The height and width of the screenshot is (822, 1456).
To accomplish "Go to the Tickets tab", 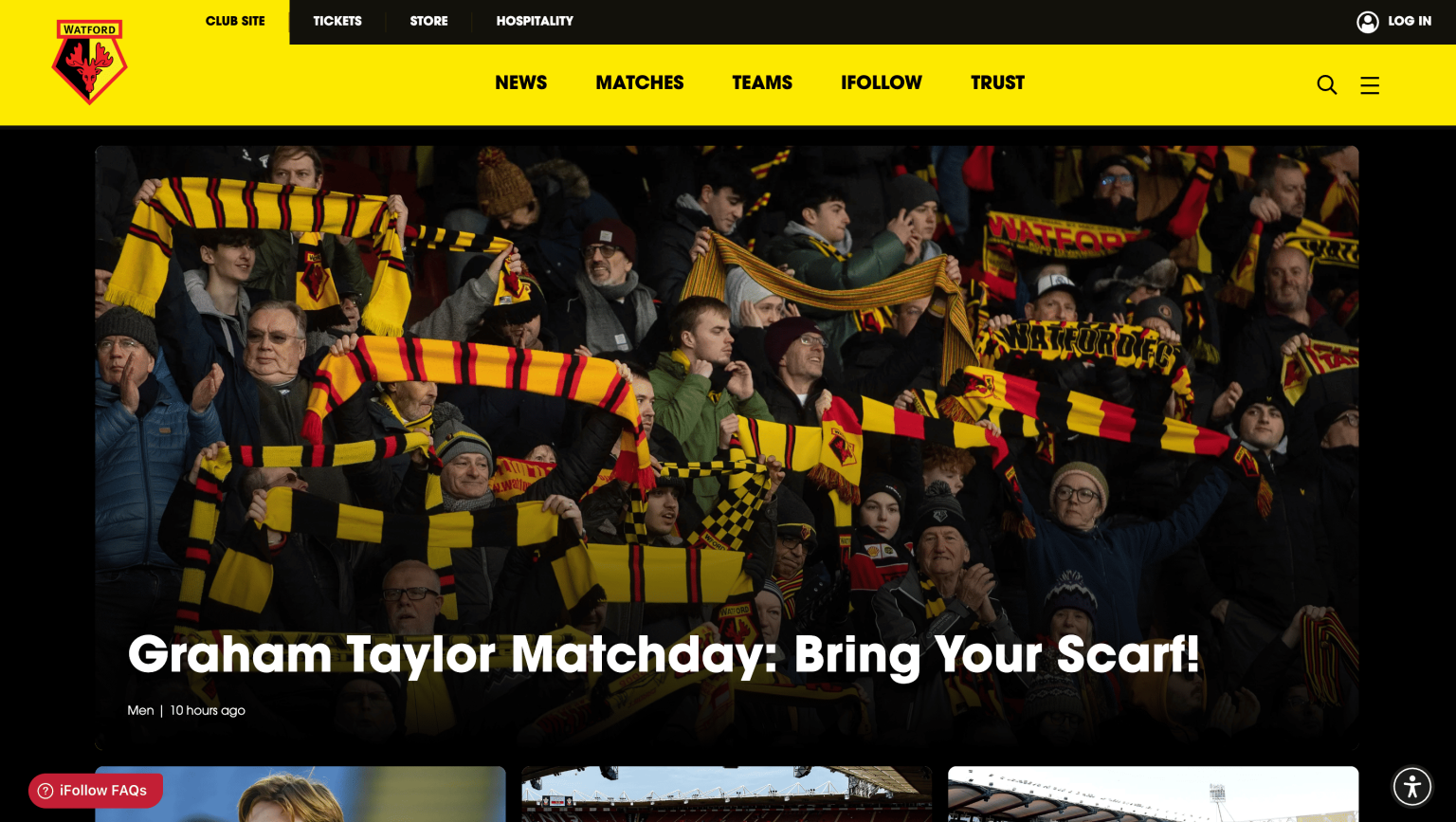I will (337, 21).
